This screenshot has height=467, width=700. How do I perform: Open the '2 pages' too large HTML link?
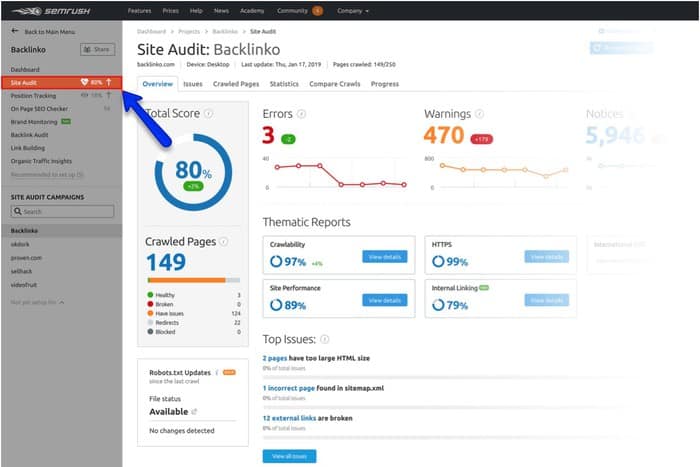275,358
